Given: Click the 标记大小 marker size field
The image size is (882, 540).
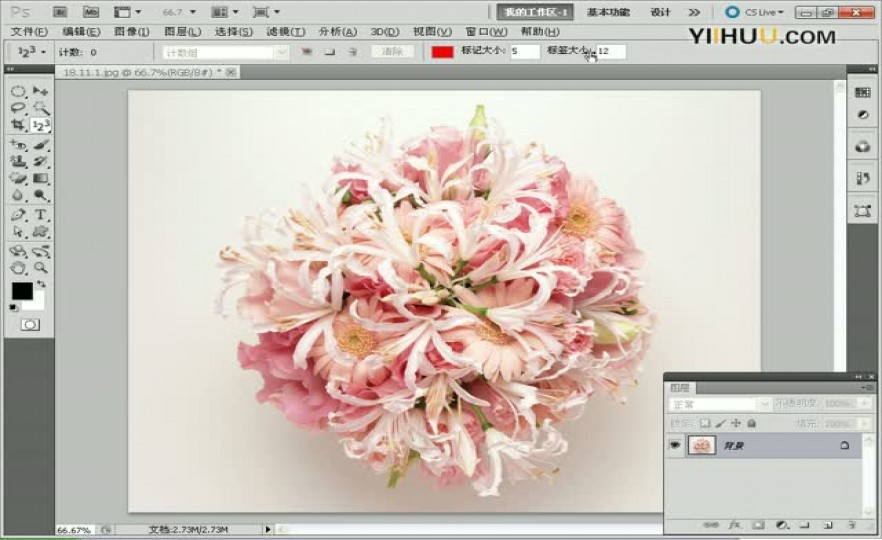Looking at the screenshot, I should [524, 52].
